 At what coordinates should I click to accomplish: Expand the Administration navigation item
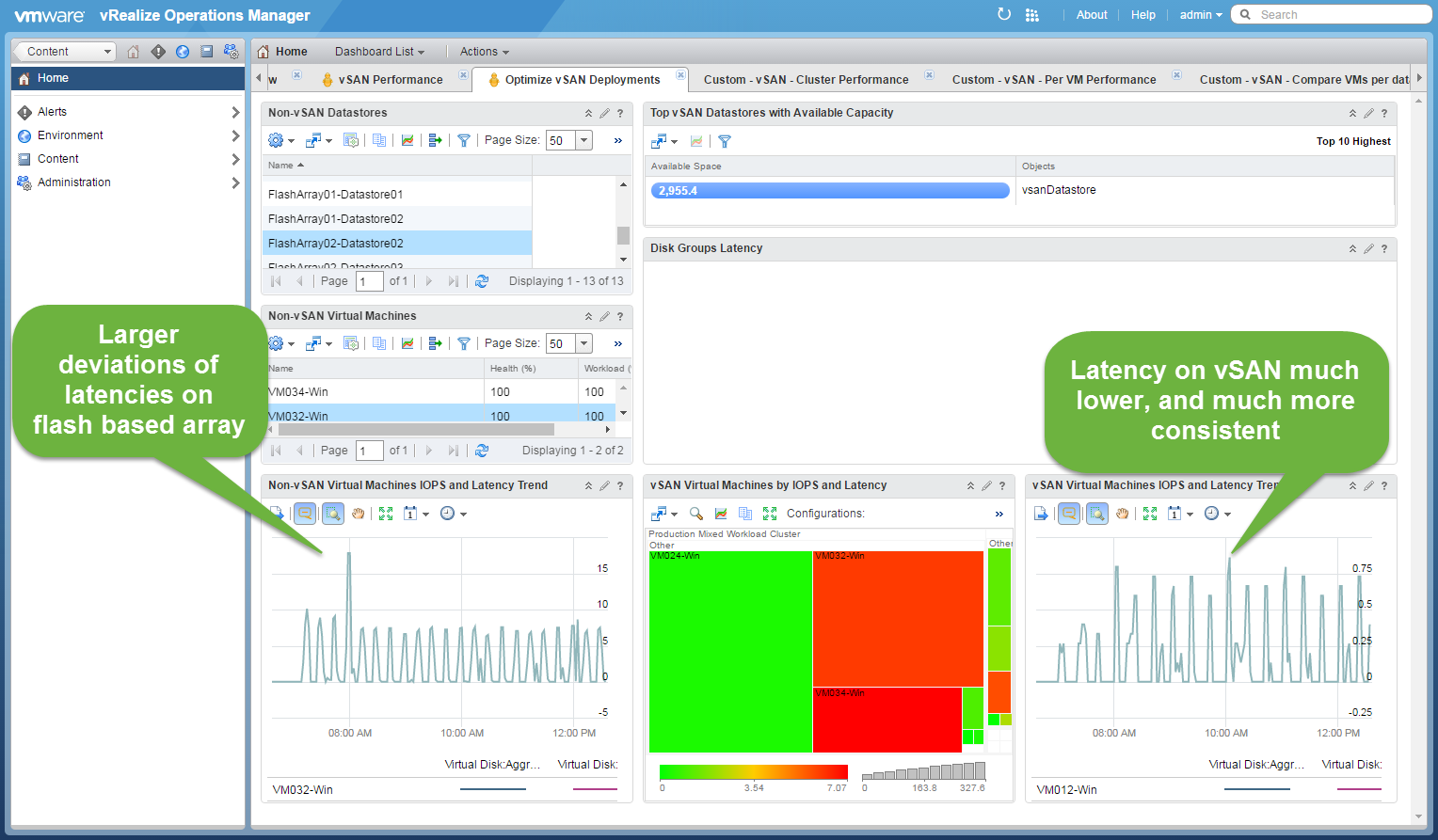(235, 182)
